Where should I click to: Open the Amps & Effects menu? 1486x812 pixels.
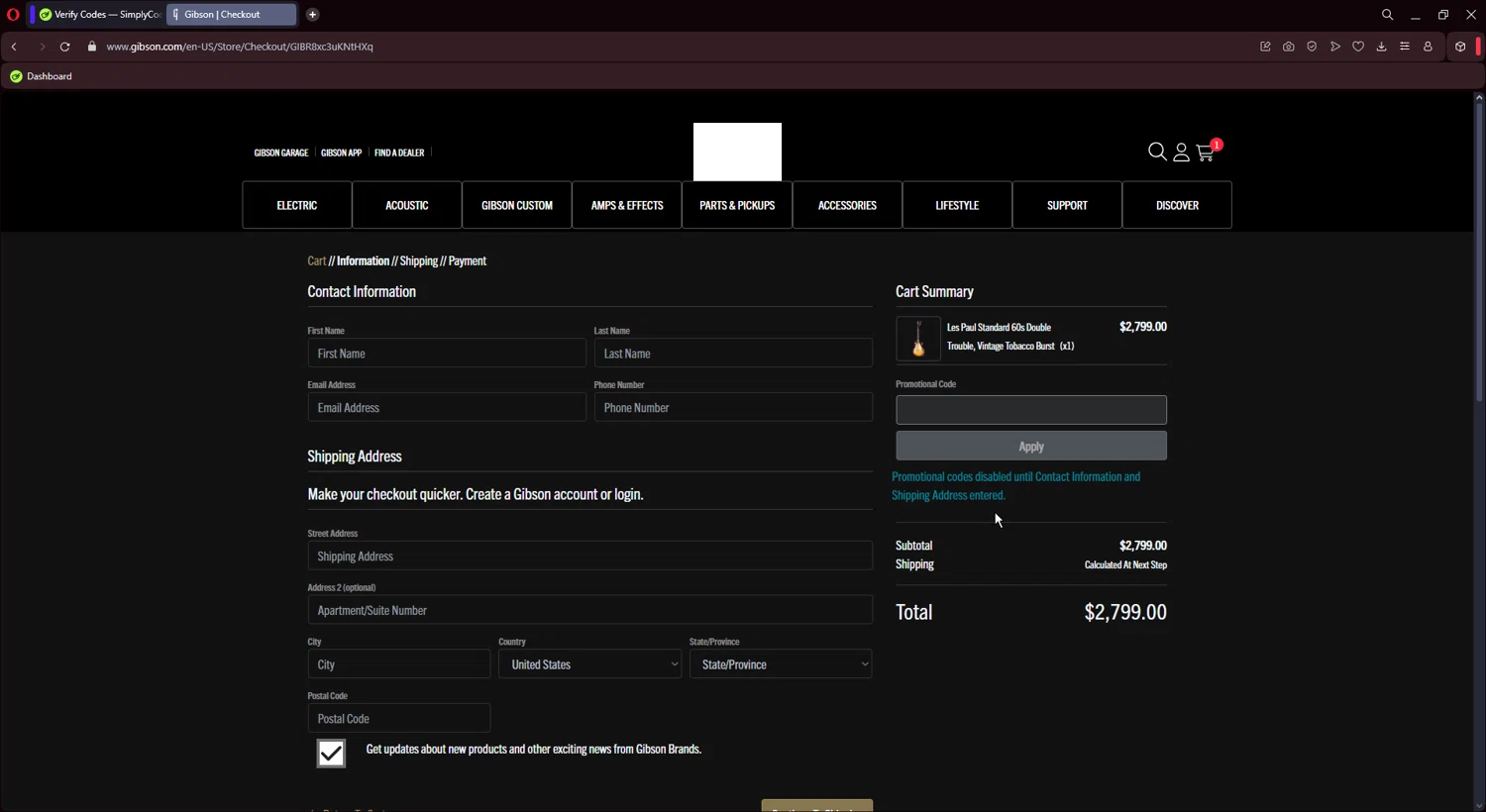pos(627,205)
